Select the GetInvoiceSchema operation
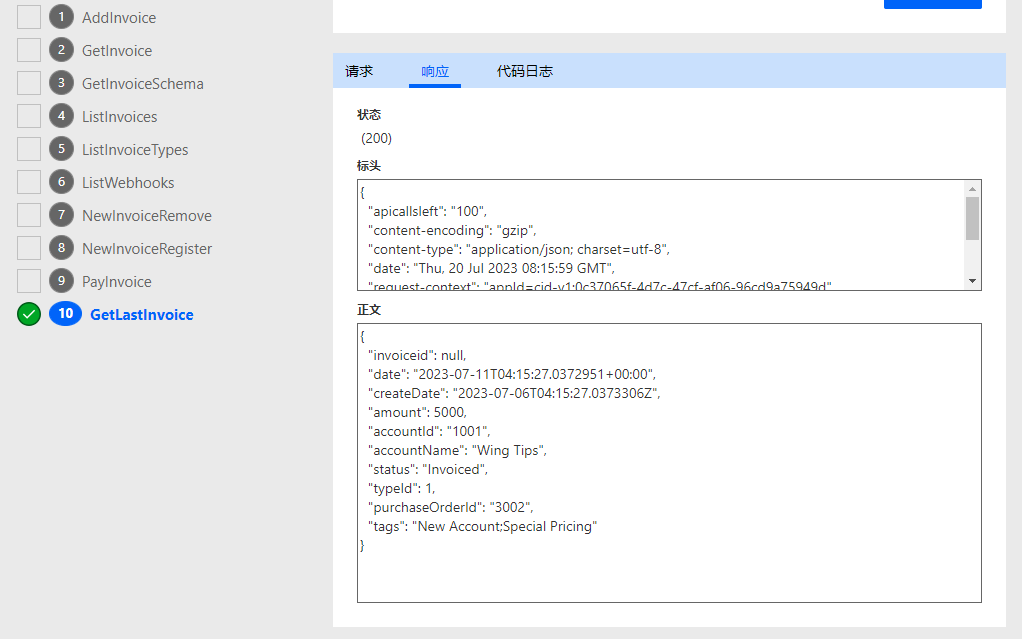This screenshot has height=639, width=1022. coord(143,83)
